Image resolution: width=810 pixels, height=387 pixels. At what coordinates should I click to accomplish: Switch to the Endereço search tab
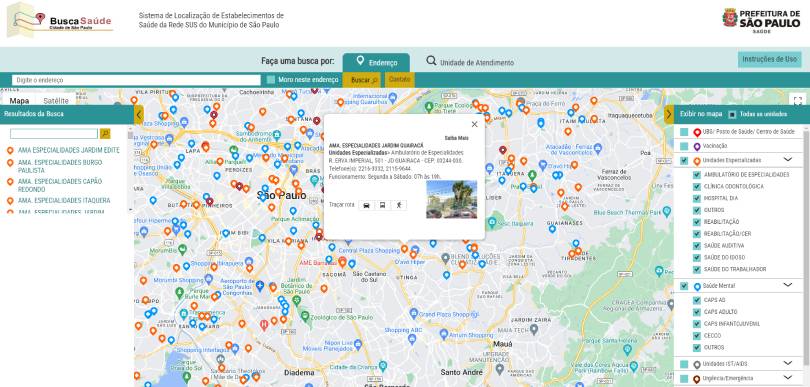tap(376, 63)
